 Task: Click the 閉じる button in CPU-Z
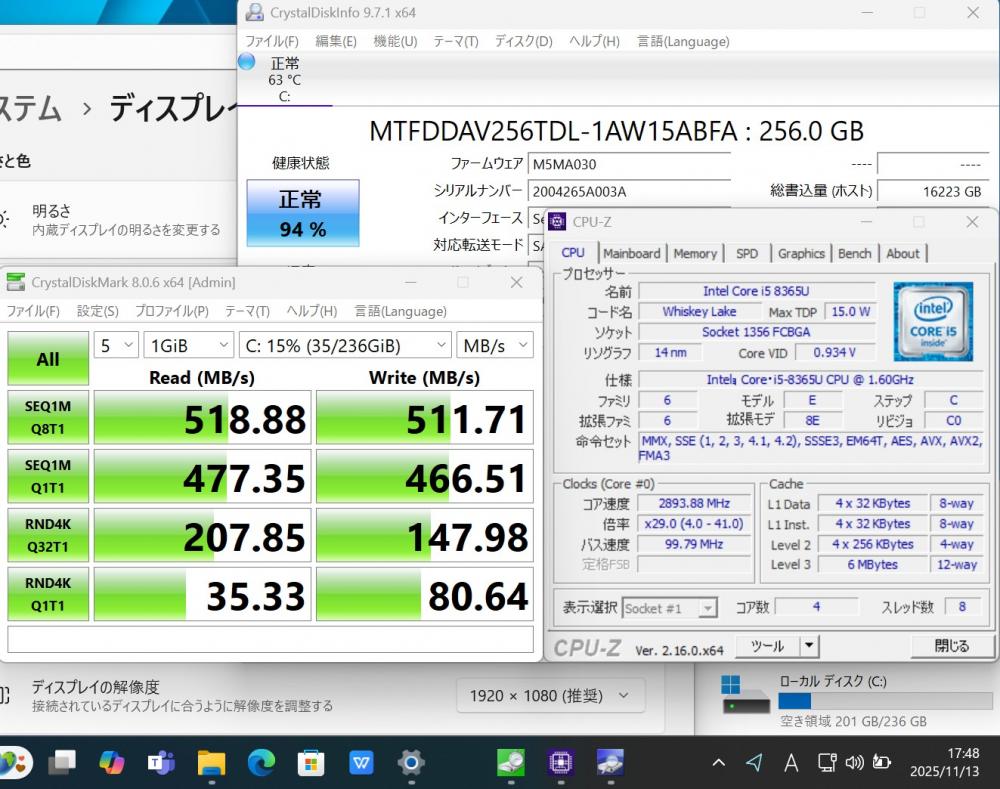pyautogui.click(x=951, y=646)
